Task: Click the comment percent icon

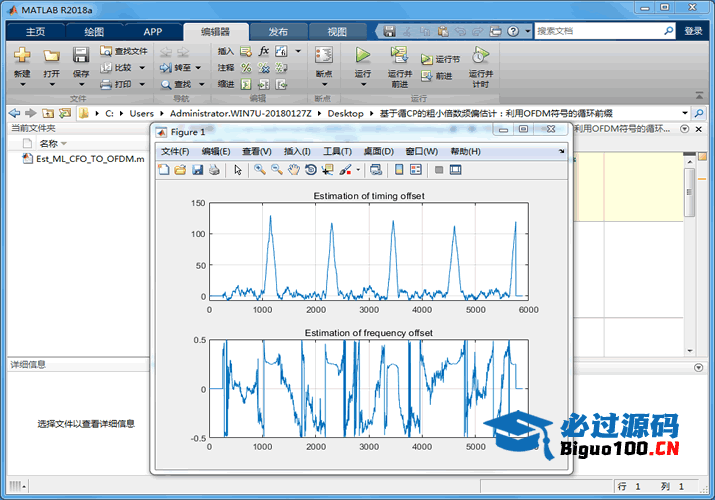Action: tap(246, 68)
